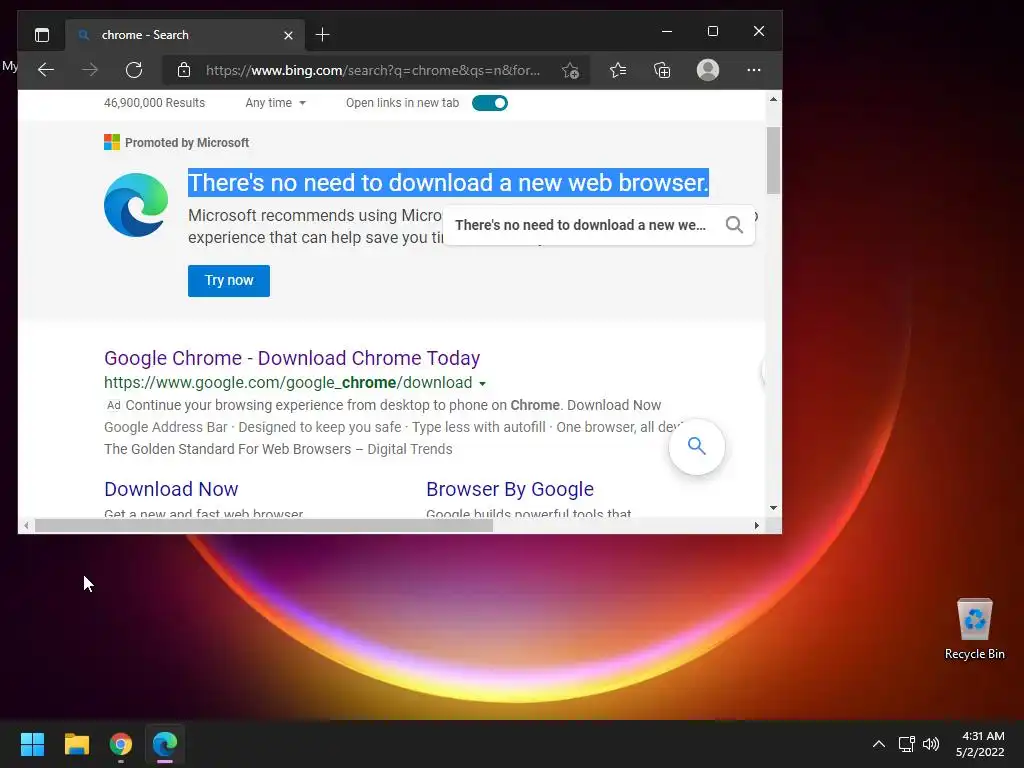Click 'The Golden Standard For Web Browsers' text
This screenshot has height=768, width=1024.
228,449
